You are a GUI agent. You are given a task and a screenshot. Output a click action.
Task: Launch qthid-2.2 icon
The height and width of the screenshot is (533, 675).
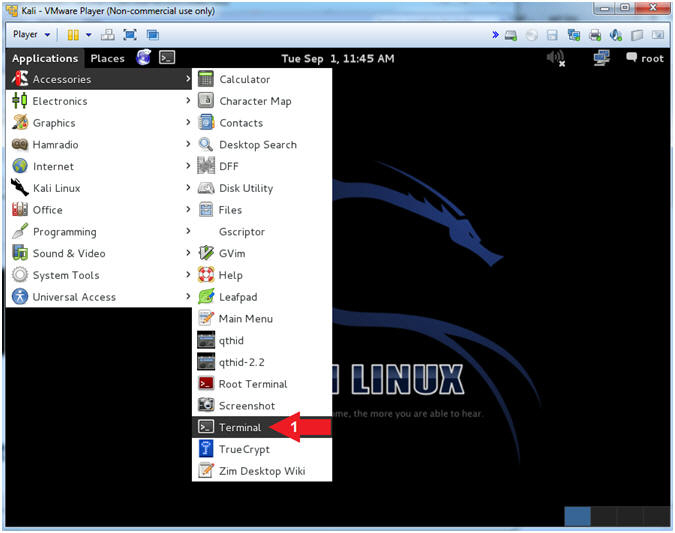[206, 362]
